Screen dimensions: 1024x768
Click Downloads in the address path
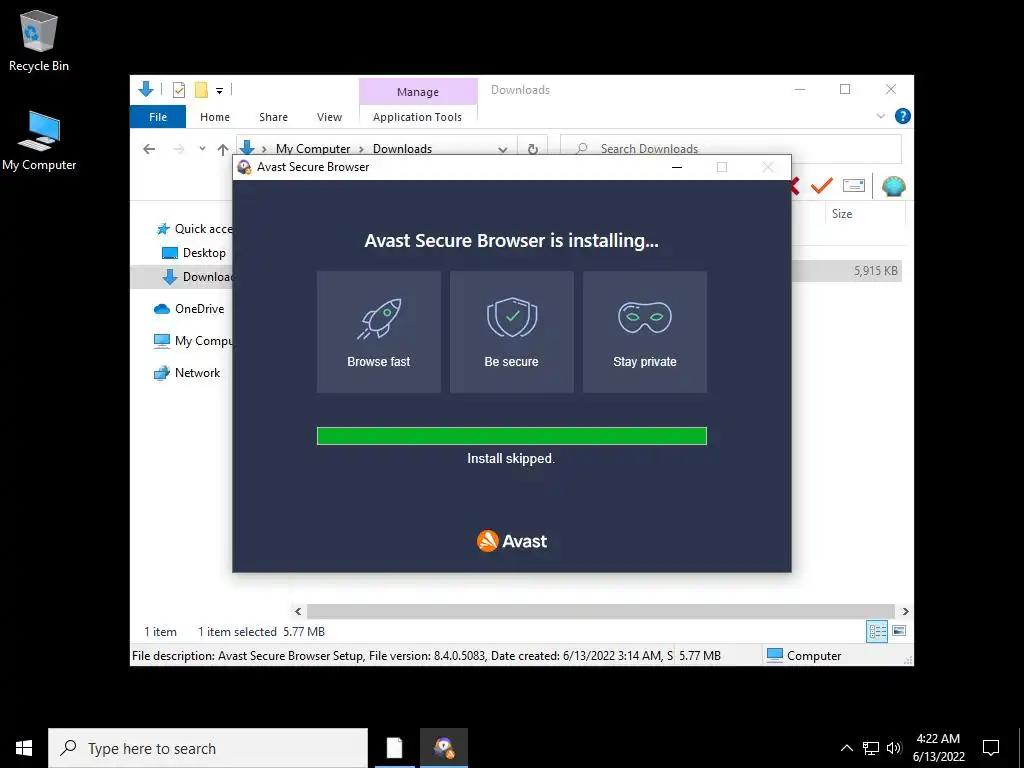pos(402,149)
